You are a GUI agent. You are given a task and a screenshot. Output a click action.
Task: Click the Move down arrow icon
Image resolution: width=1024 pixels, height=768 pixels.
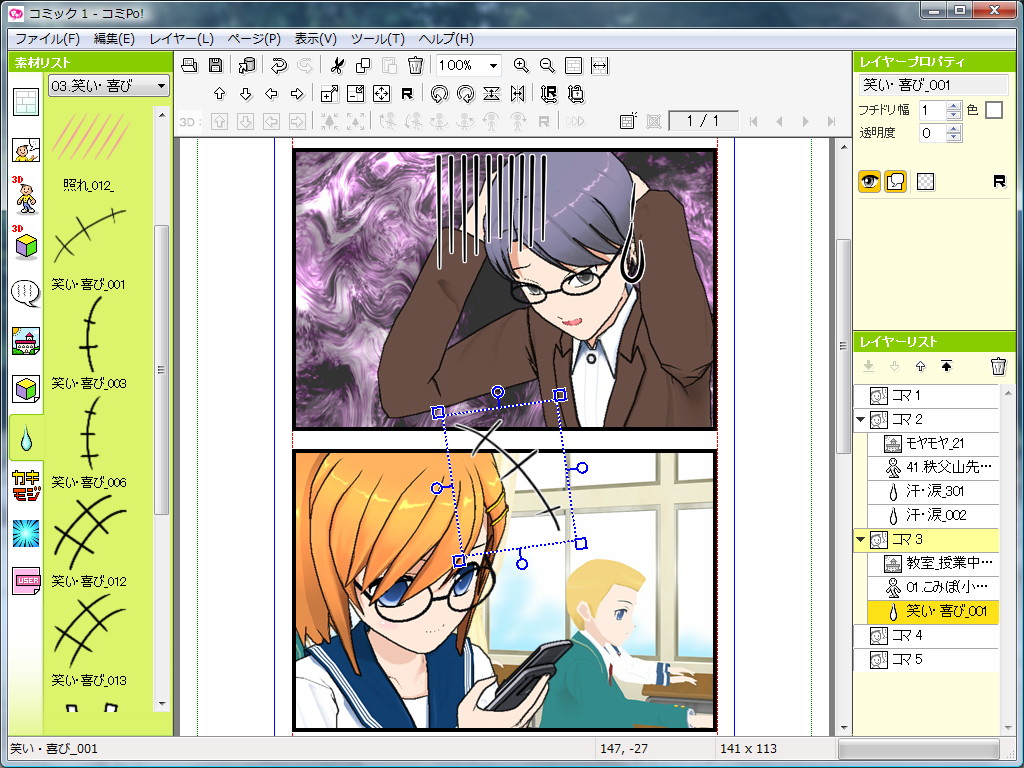point(246,93)
